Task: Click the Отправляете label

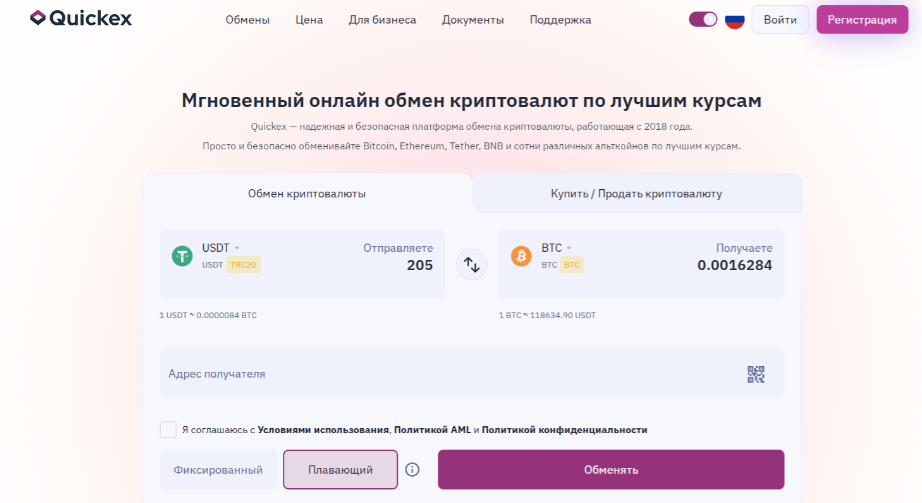Action: point(398,248)
